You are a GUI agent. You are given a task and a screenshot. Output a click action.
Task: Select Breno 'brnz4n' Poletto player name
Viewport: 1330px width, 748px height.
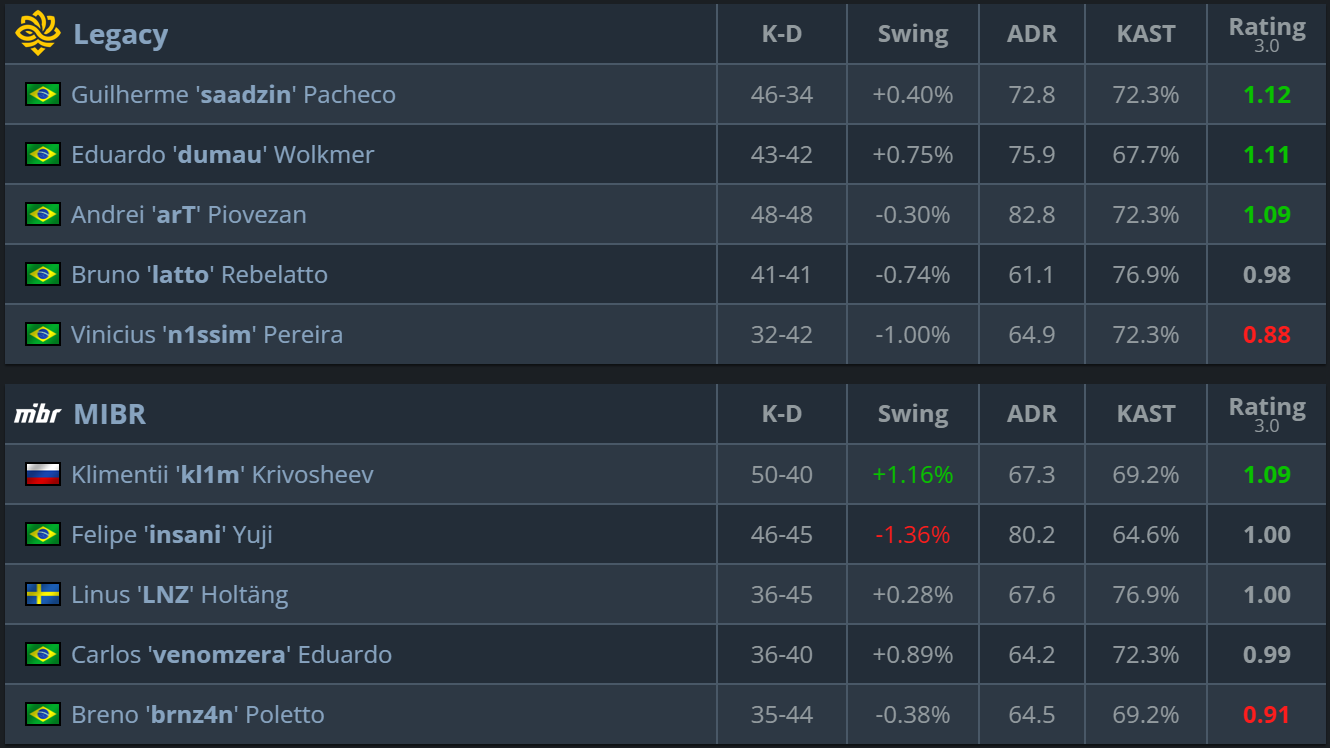coord(197,715)
